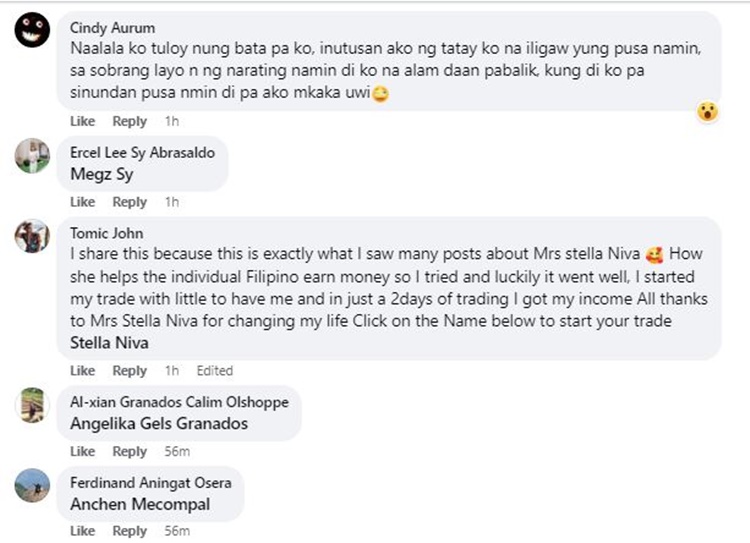Image resolution: width=750 pixels, height=543 pixels.
Task: Click Ferdinand Aningat Osera's avatar
Action: 33,485
